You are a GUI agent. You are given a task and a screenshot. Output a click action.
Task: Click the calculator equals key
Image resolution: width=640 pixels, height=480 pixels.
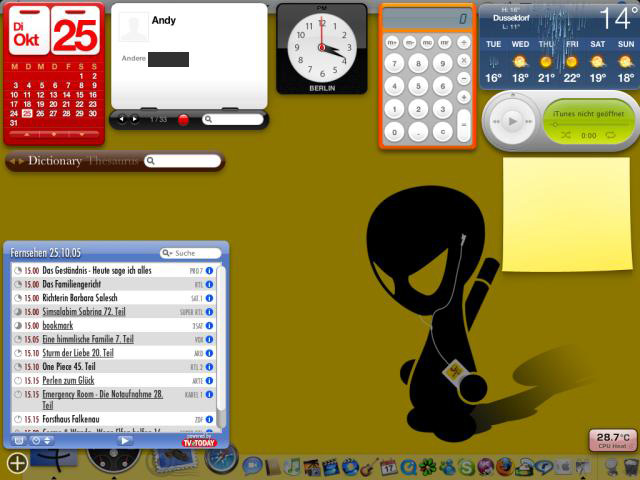tap(464, 124)
